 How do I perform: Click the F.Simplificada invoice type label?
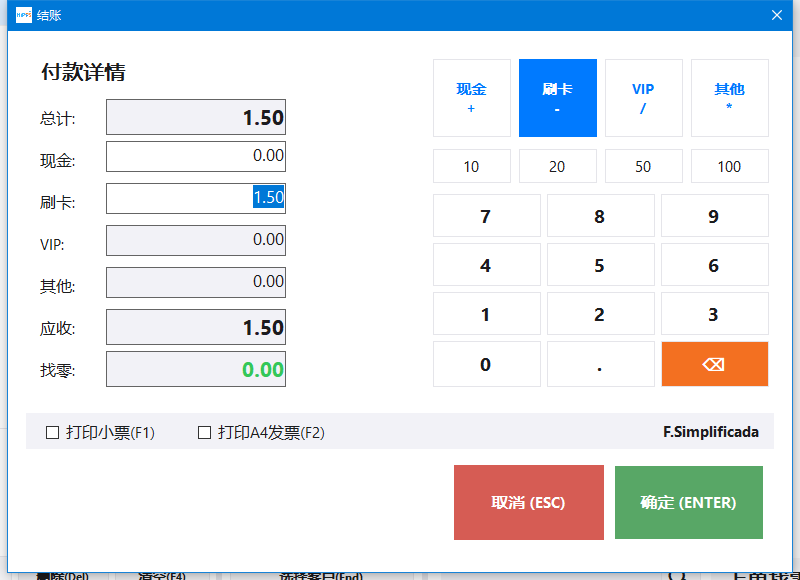(x=711, y=432)
